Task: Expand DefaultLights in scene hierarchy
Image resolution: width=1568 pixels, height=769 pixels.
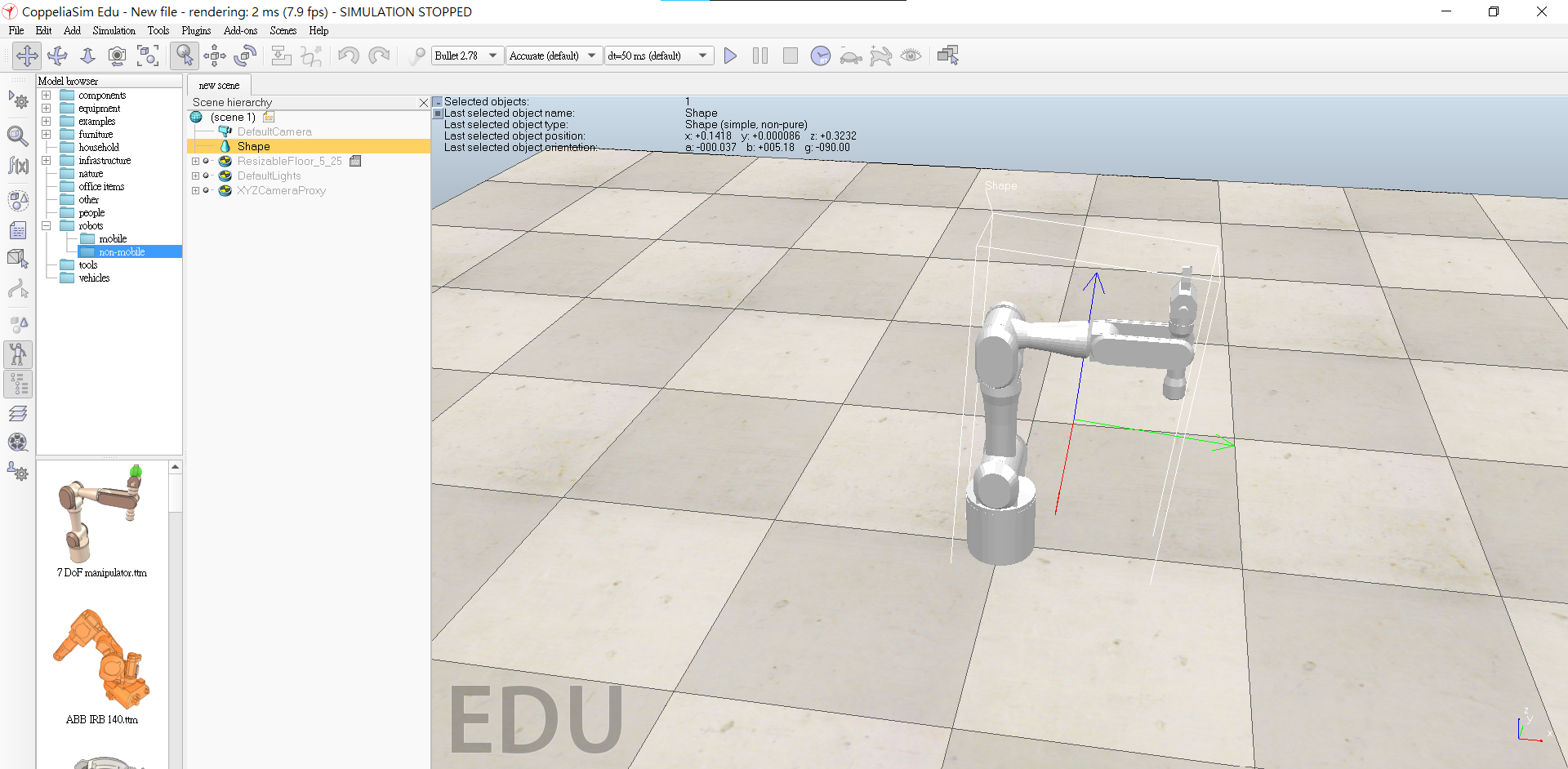Action: [195, 176]
